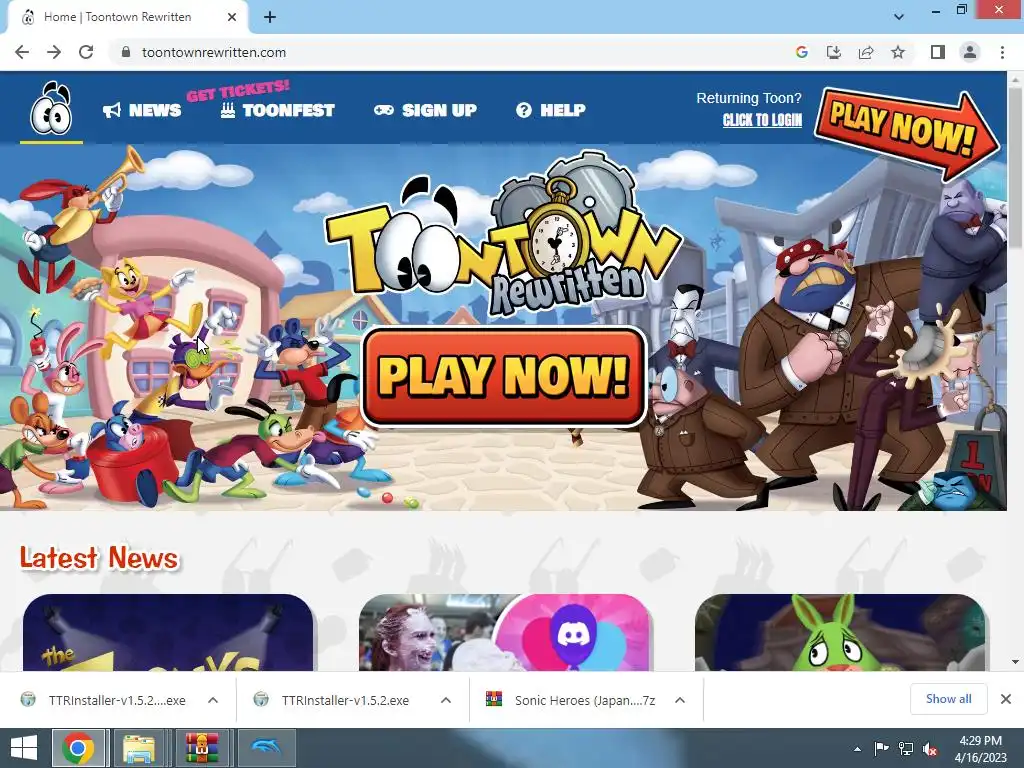Click the vertical scrollbar thumb

(x=1015, y=167)
